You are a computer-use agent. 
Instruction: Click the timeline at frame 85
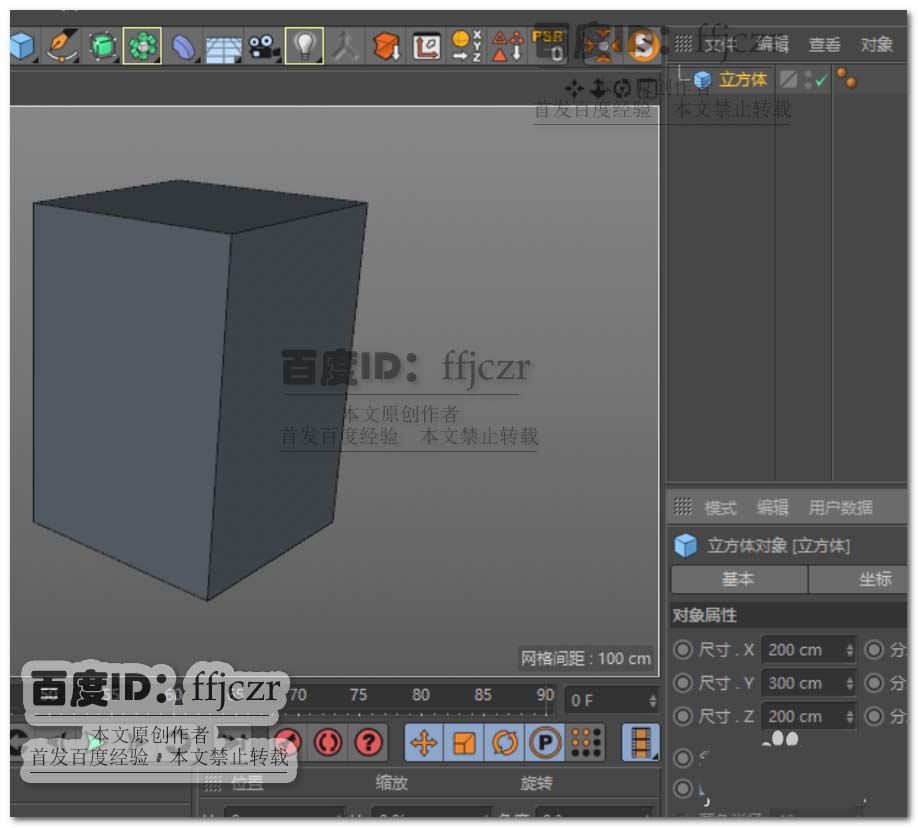(482, 696)
